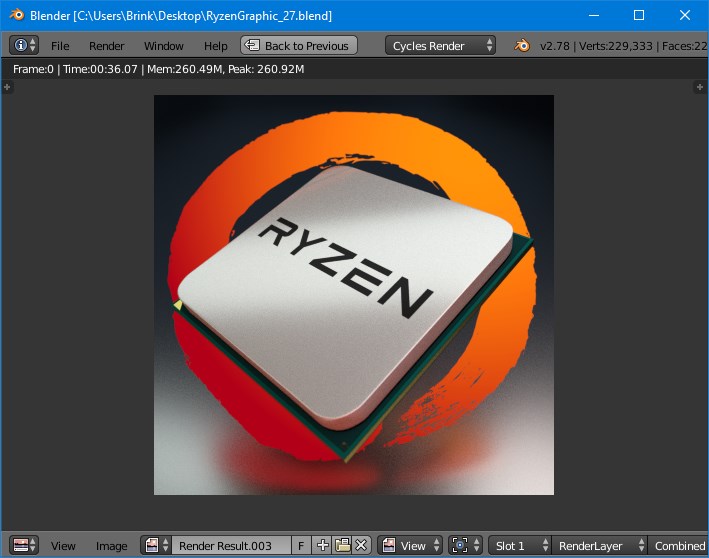Open the pivot point selector
Screen dimensions: 709x558
click(x=465, y=545)
